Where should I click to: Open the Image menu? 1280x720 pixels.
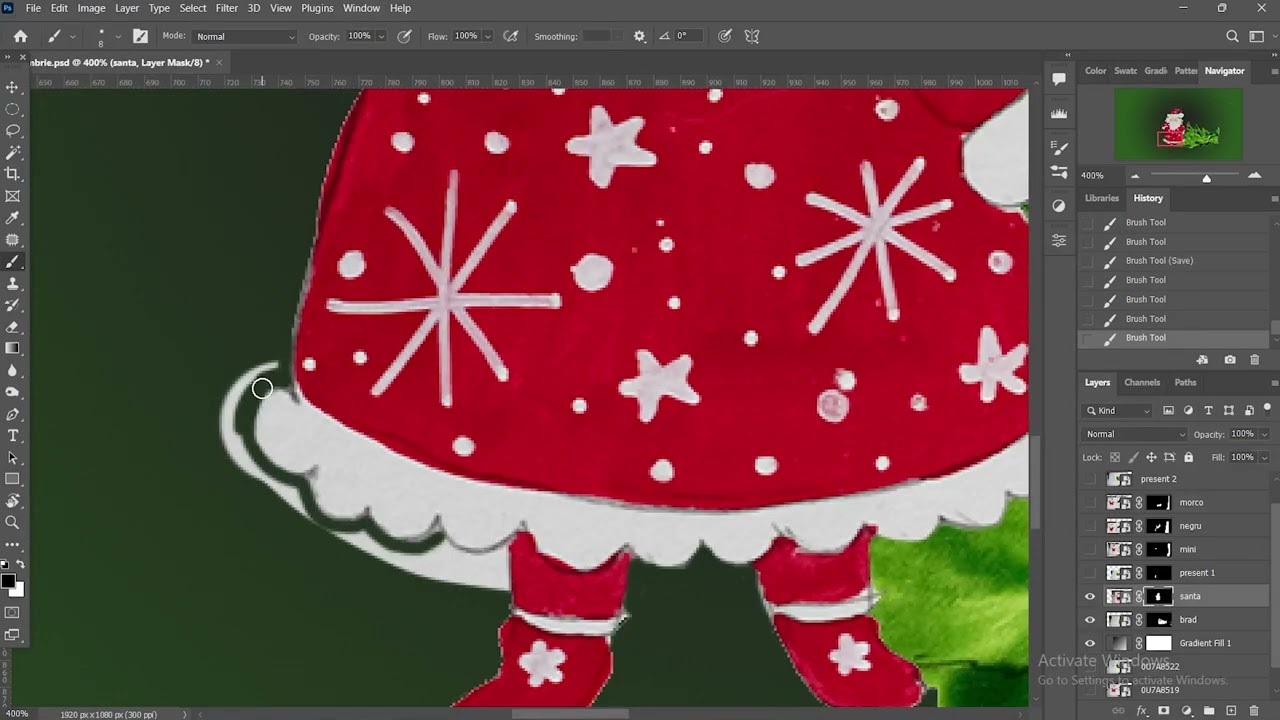point(91,8)
